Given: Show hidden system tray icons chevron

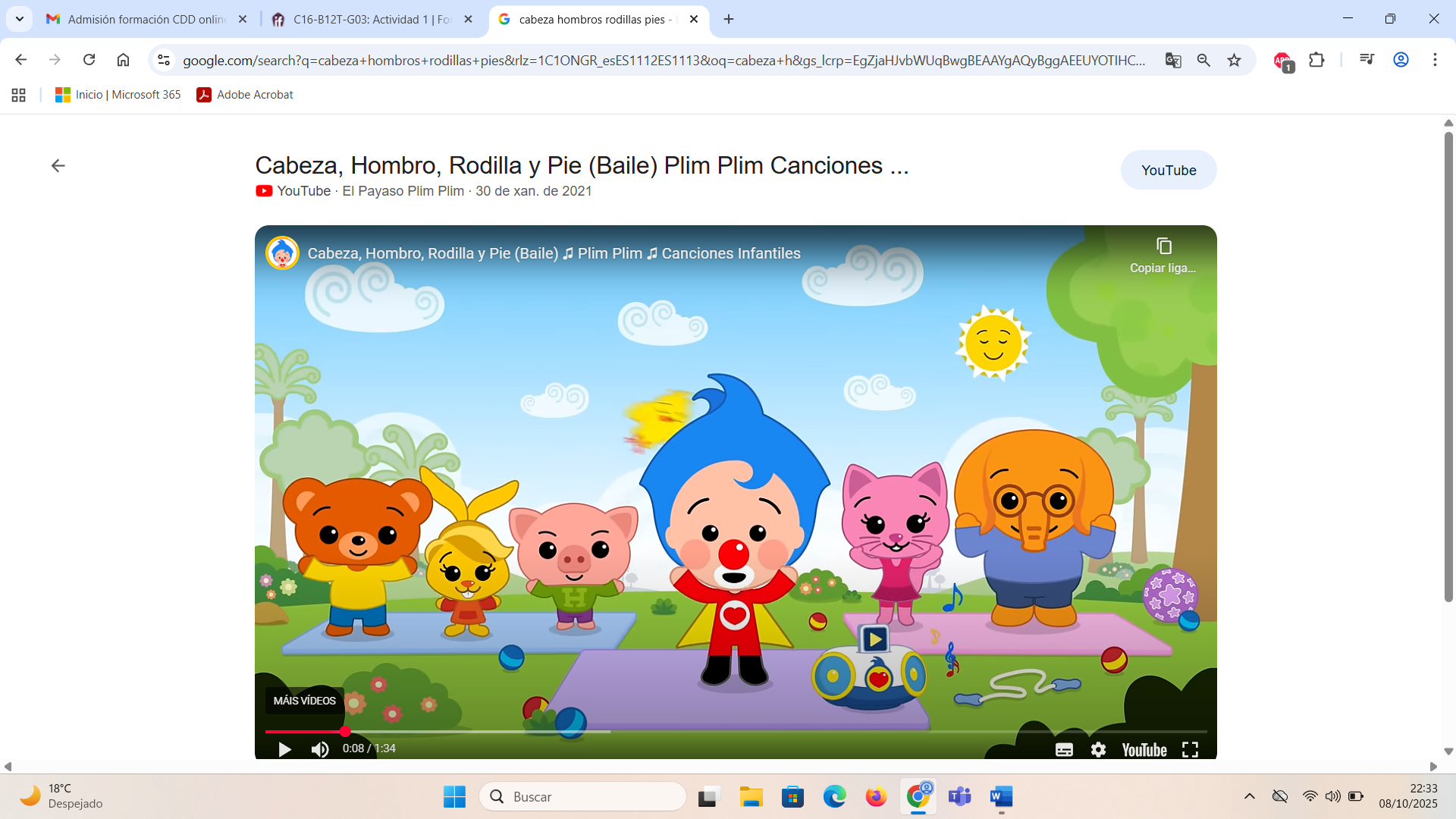Looking at the screenshot, I should [x=1249, y=796].
